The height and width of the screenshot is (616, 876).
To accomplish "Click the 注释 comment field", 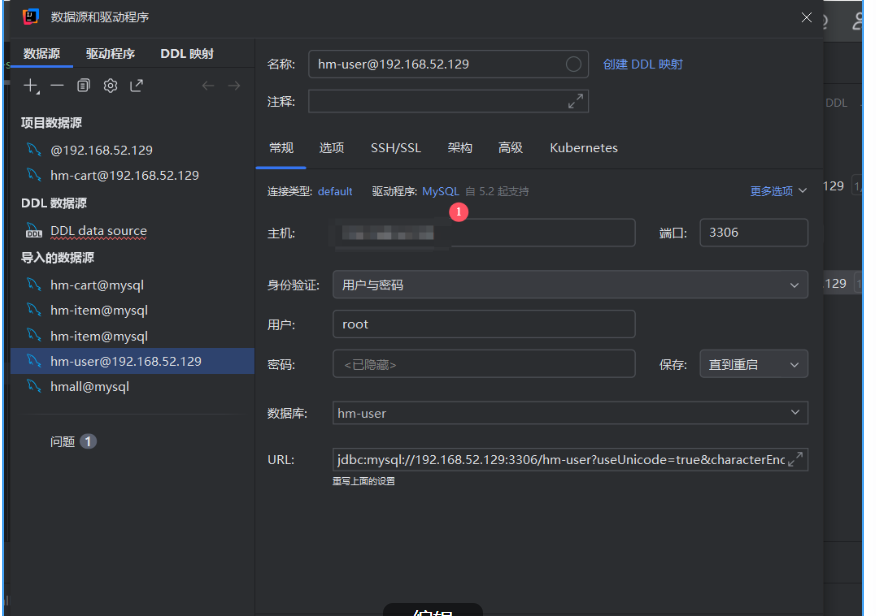I will (448, 101).
